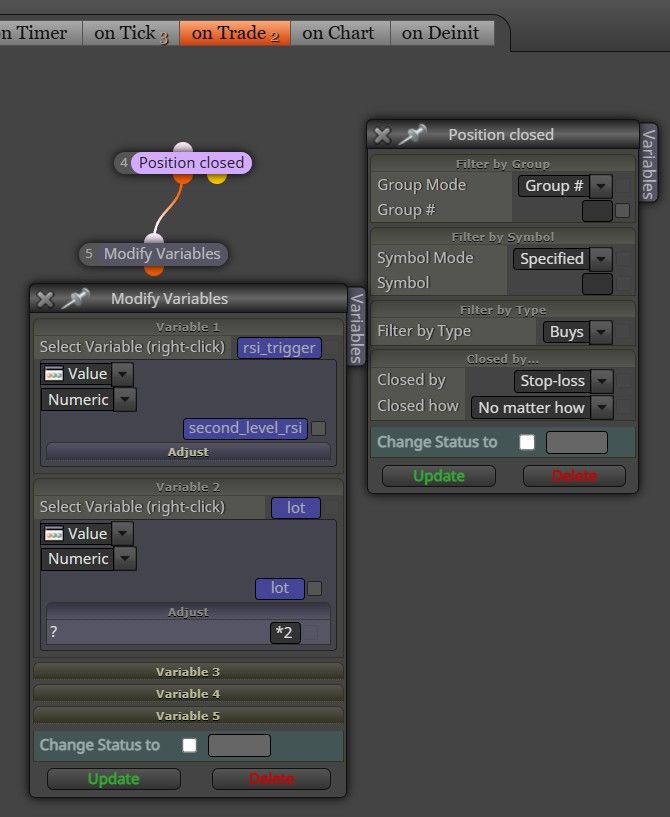
Task: Click the yellow output connector of Position closed node
Action: click(x=217, y=178)
